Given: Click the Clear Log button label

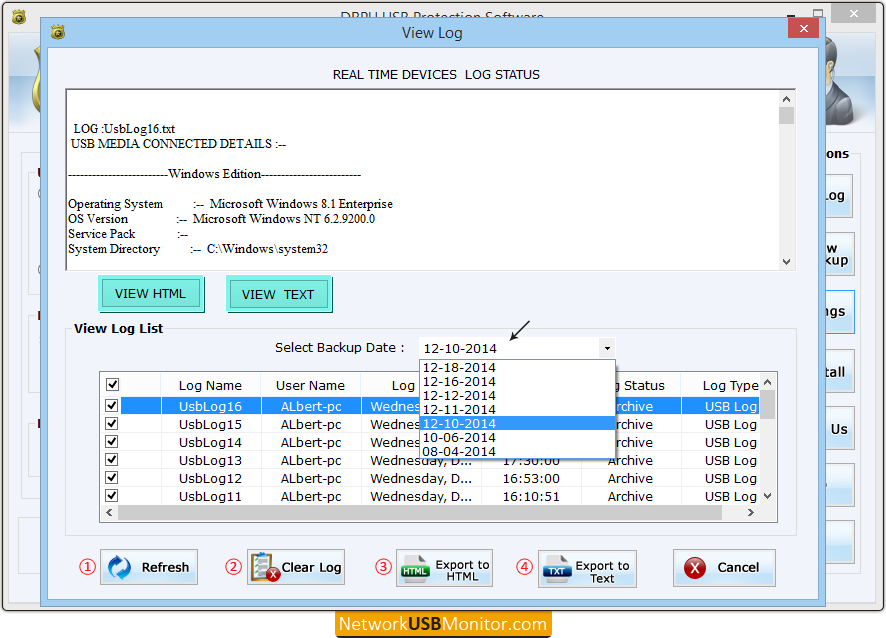Looking at the screenshot, I should pos(311,567).
